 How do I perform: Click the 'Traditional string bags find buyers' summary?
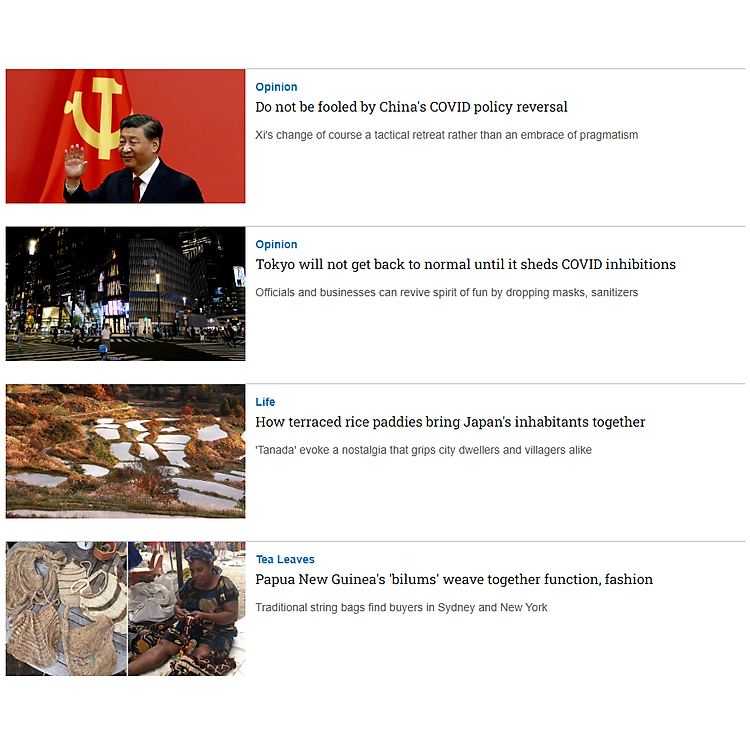(x=401, y=607)
